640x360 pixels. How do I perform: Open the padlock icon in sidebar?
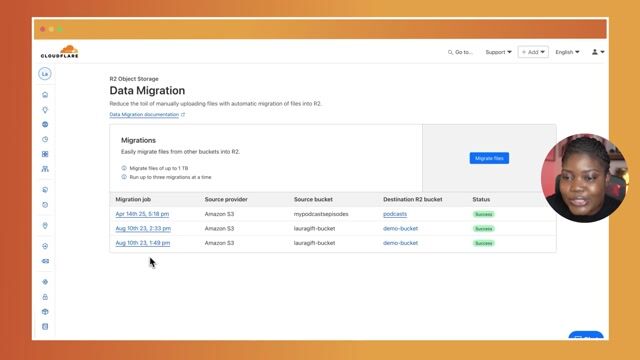click(x=45, y=297)
